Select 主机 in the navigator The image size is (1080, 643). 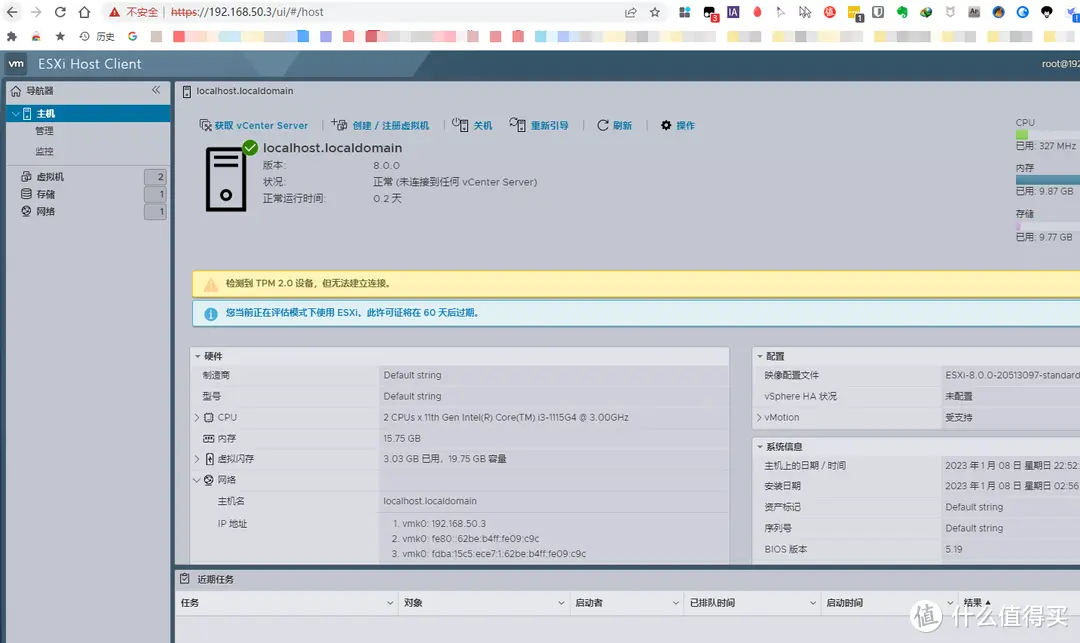(x=88, y=114)
